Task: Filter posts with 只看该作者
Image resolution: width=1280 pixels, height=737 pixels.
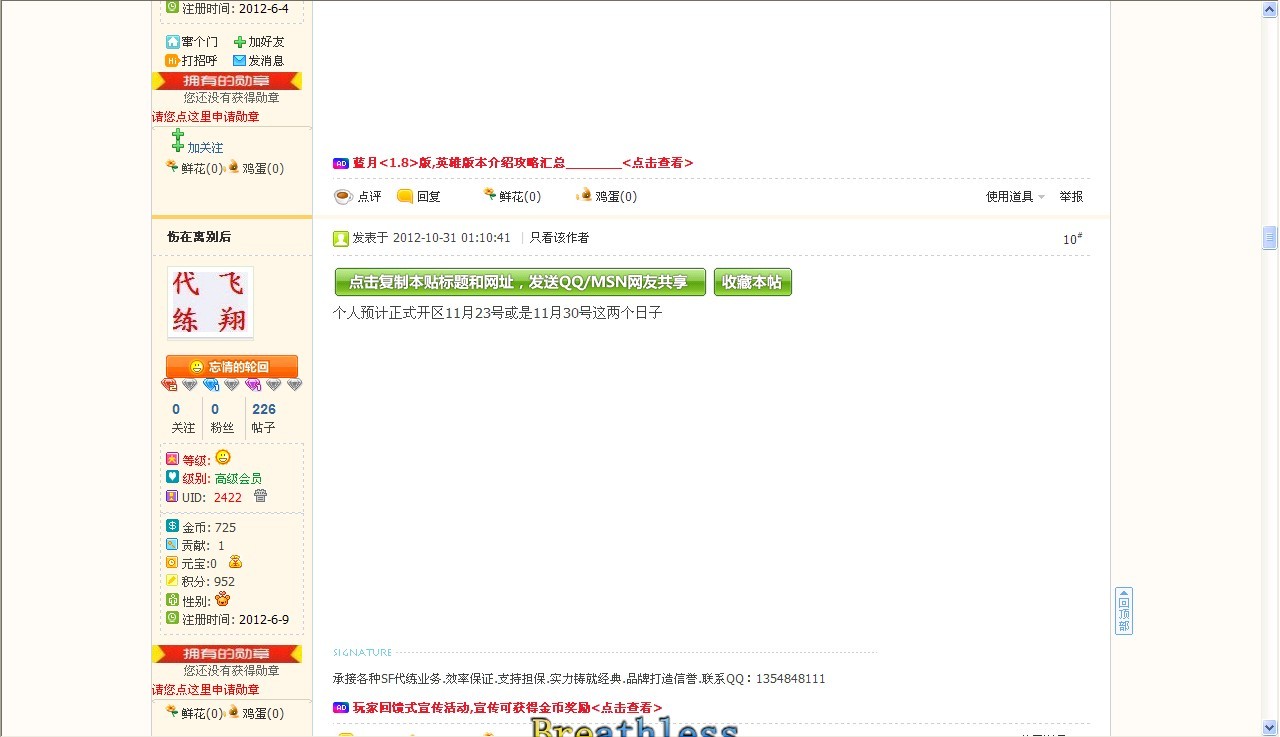Action: click(x=559, y=238)
